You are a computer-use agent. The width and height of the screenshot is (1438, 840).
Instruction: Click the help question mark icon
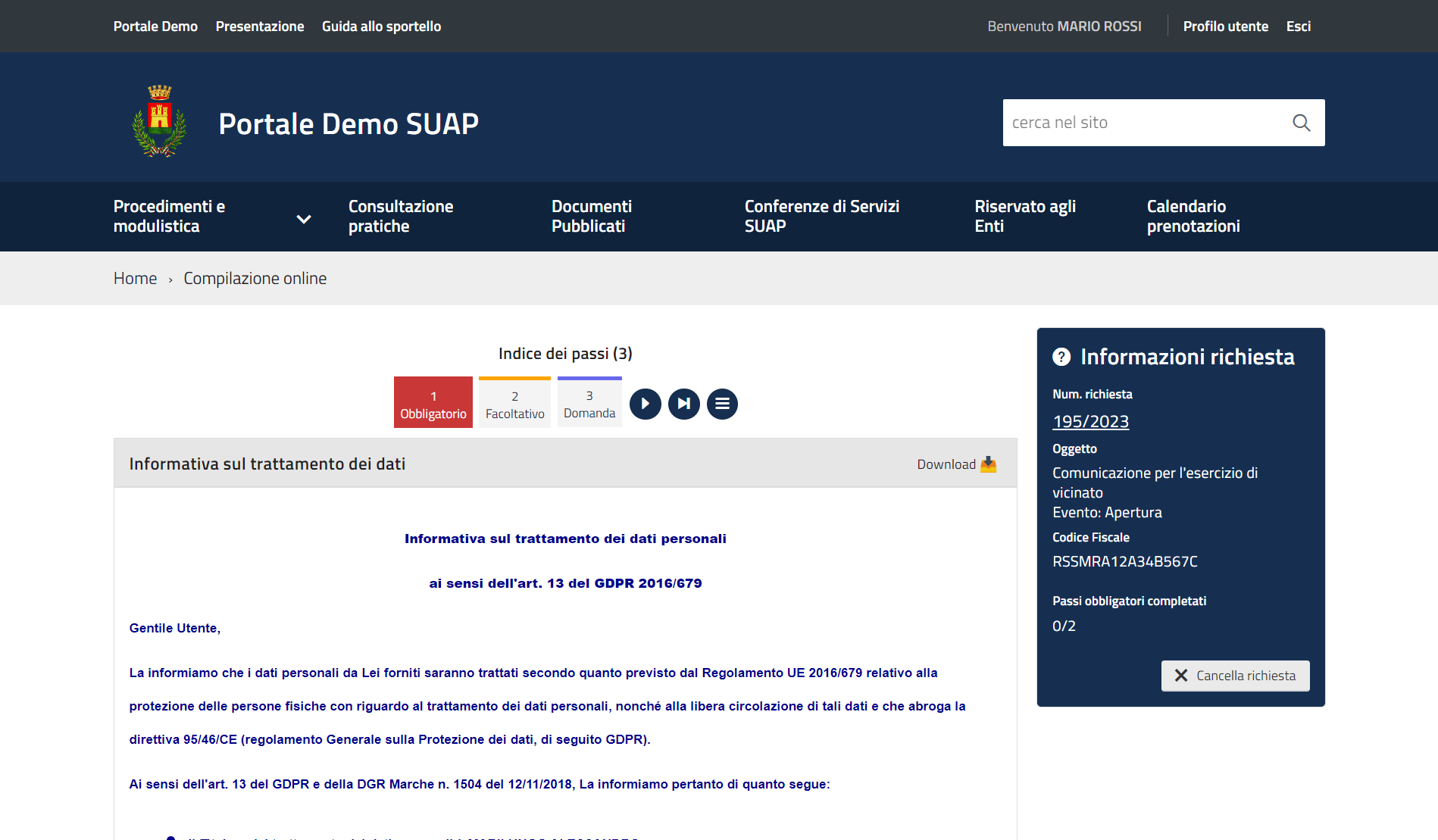(x=1061, y=357)
